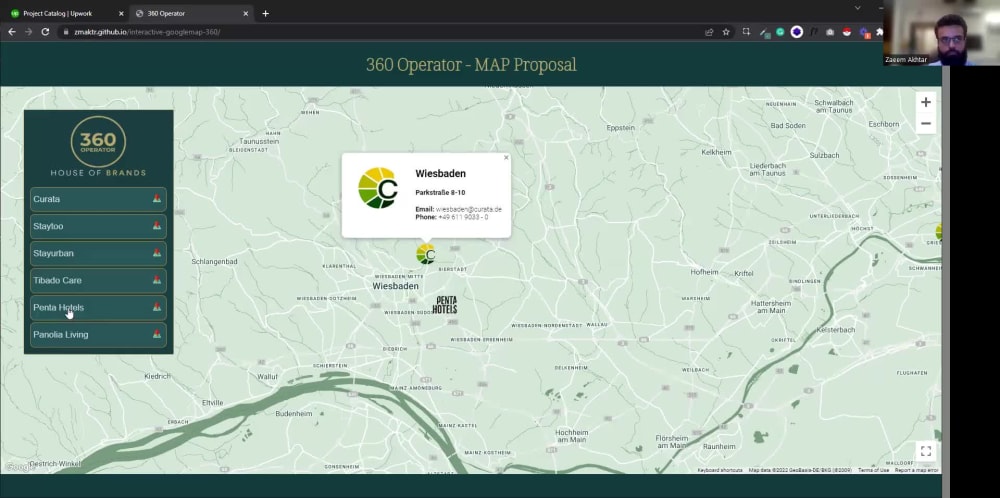Close the Wiesbaden info window
1000x498 pixels.
tap(506, 157)
